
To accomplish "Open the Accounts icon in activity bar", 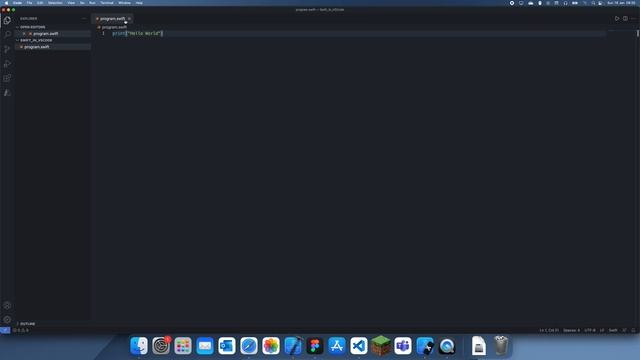I will coord(7,305).
